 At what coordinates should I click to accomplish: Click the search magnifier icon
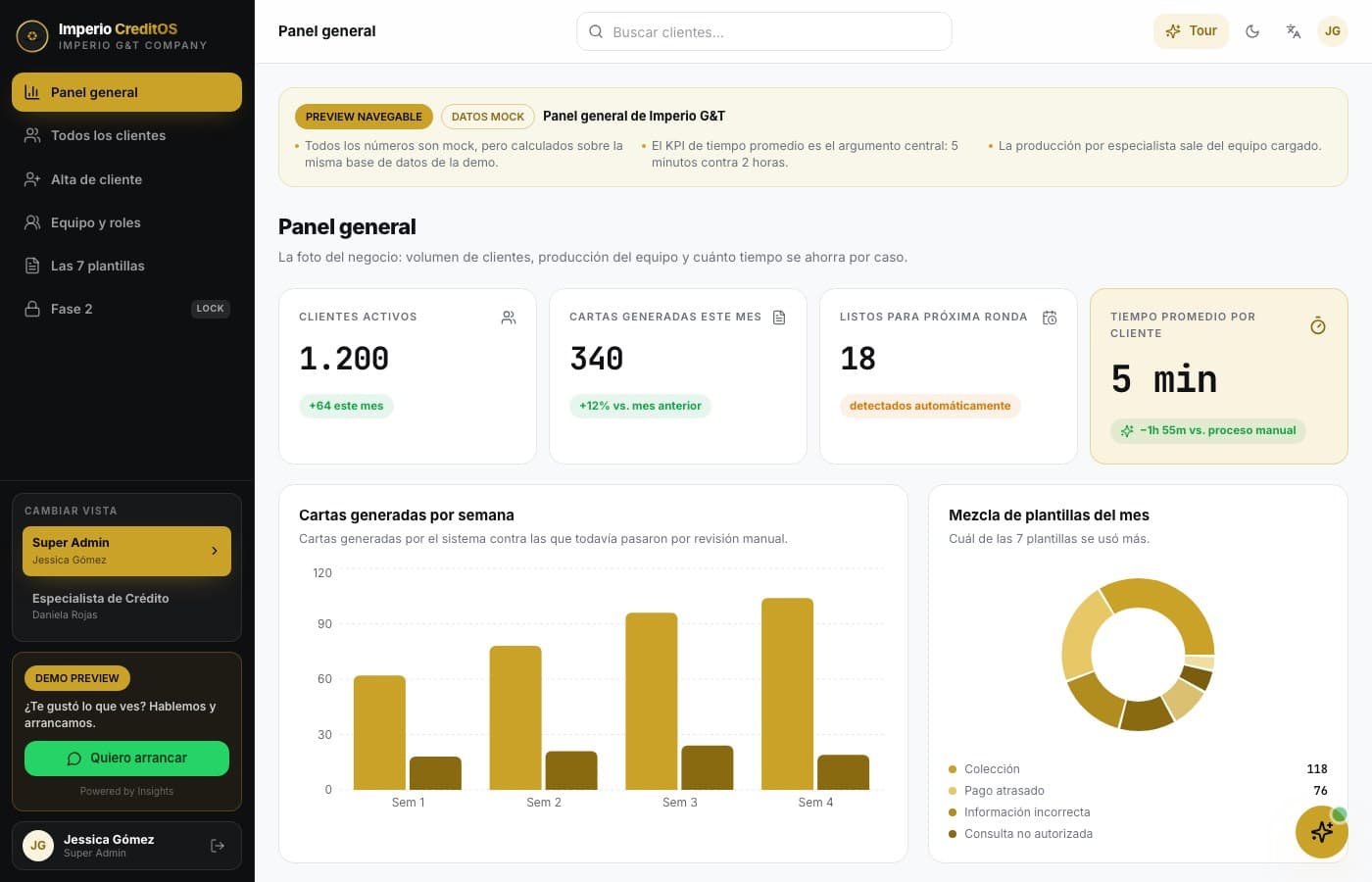(596, 31)
